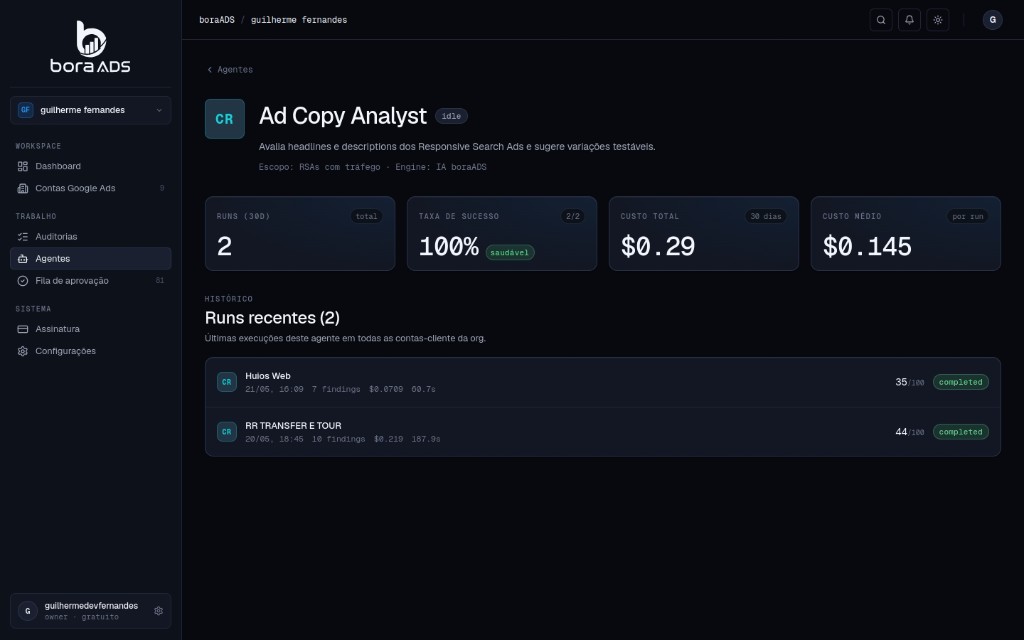Click the G avatar in the sidebar footer
1024x640 pixels.
click(x=27, y=611)
